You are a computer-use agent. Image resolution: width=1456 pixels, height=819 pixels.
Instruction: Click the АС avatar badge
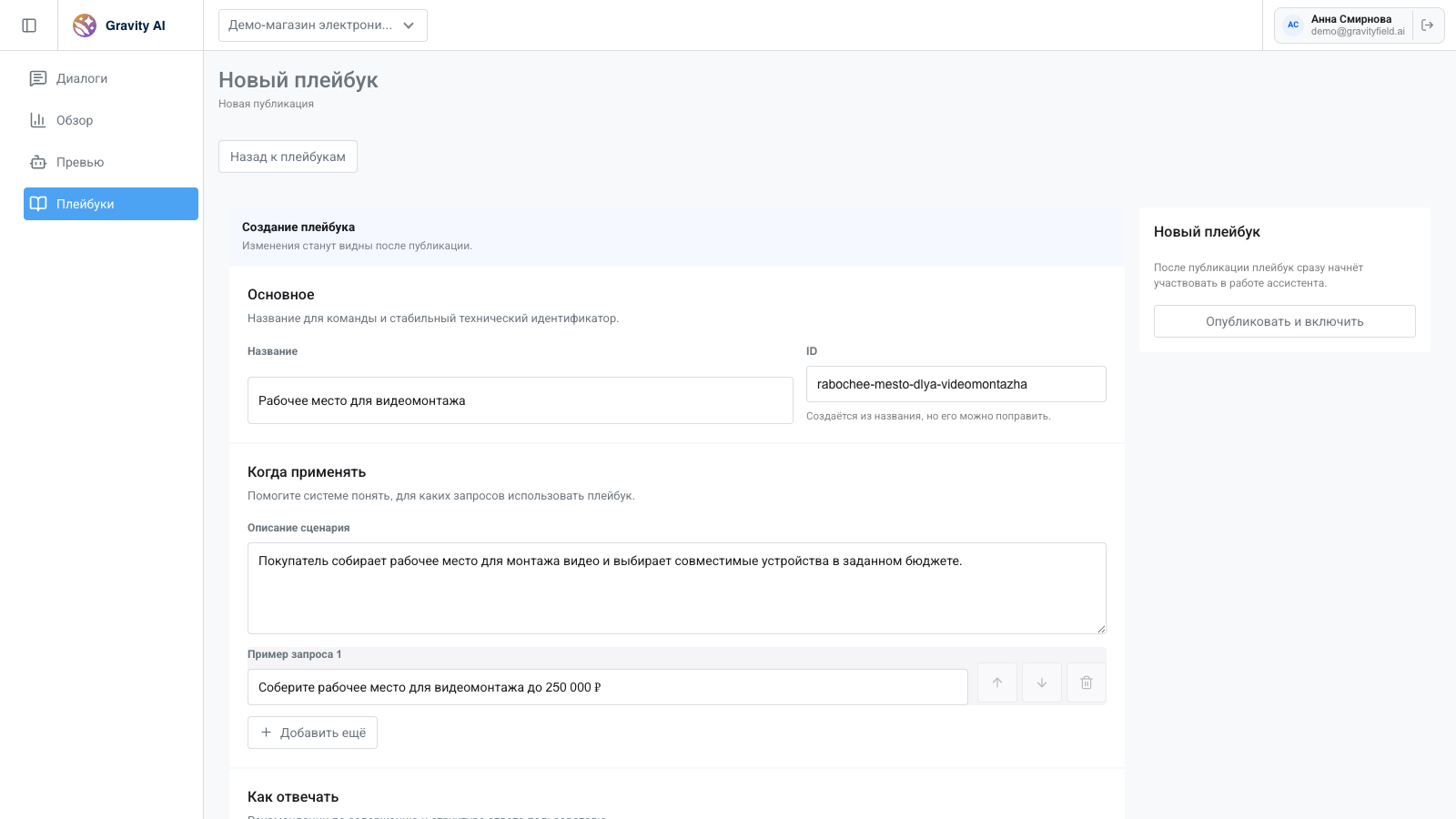[x=1293, y=25]
